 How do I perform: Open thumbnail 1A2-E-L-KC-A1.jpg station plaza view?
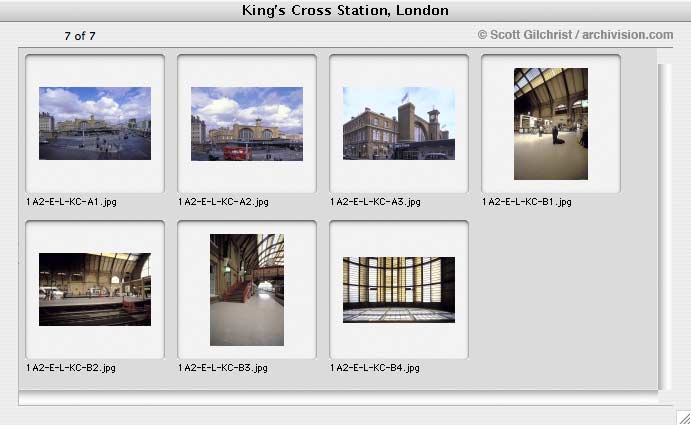(x=95, y=123)
